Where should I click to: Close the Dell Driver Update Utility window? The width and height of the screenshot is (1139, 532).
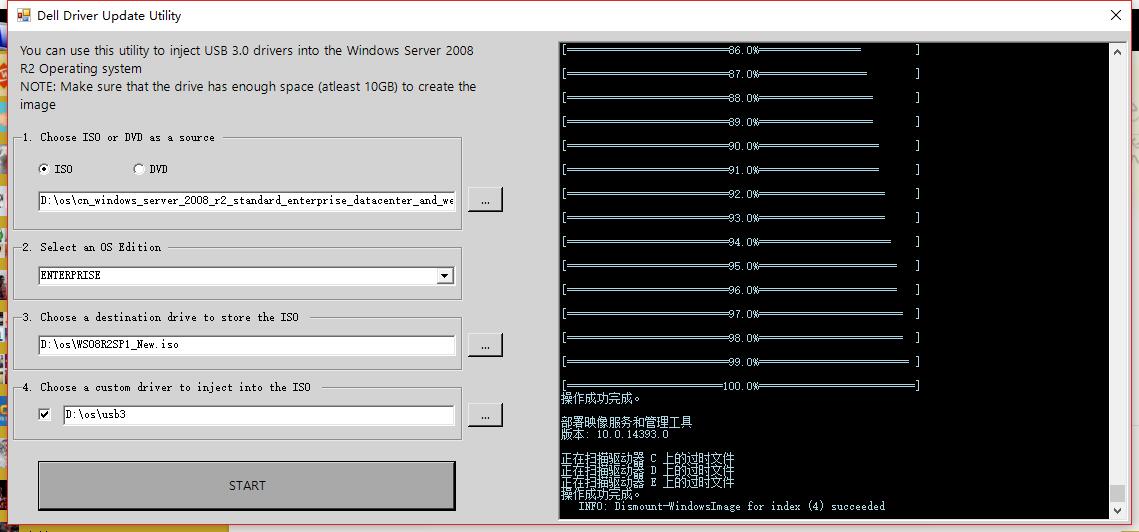pyautogui.click(x=1116, y=15)
